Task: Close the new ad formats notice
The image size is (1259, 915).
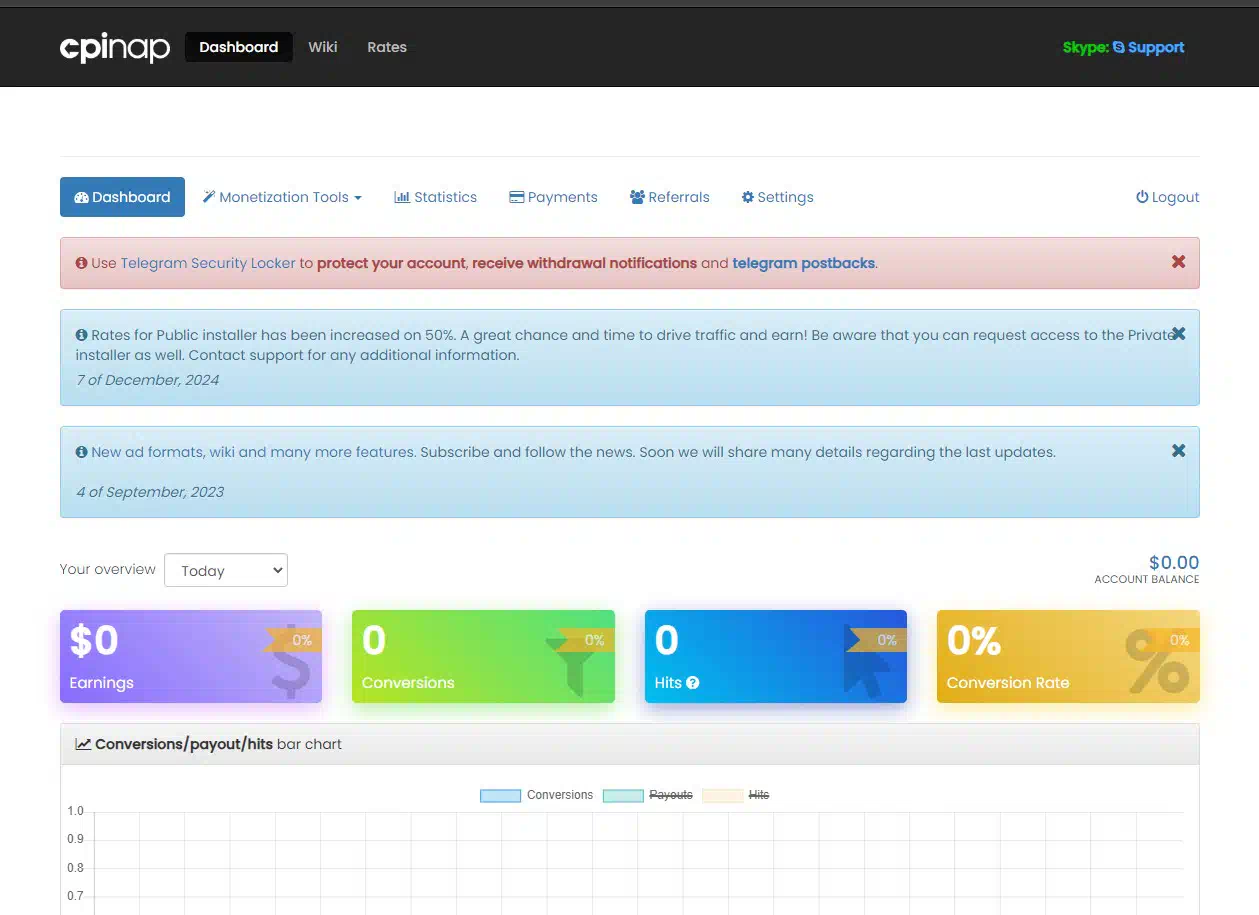Action: pyautogui.click(x=1178, y=450)
